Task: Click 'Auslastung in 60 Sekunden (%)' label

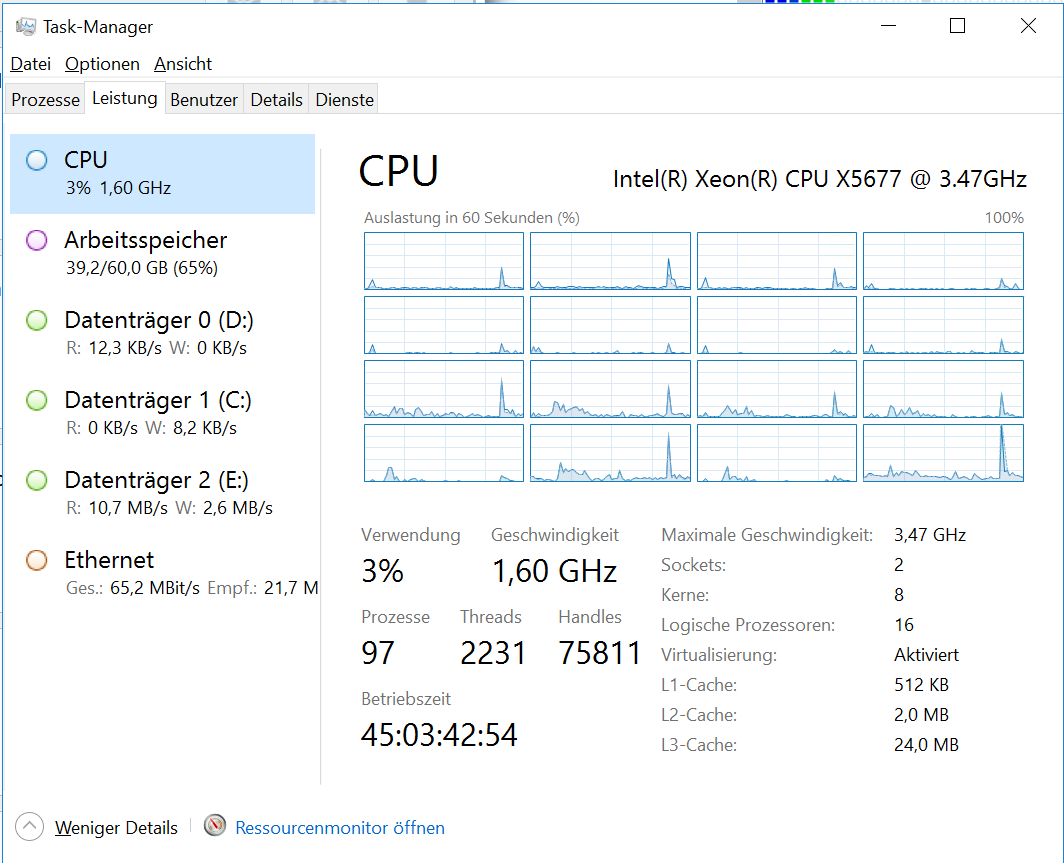Action: (472, 218)
